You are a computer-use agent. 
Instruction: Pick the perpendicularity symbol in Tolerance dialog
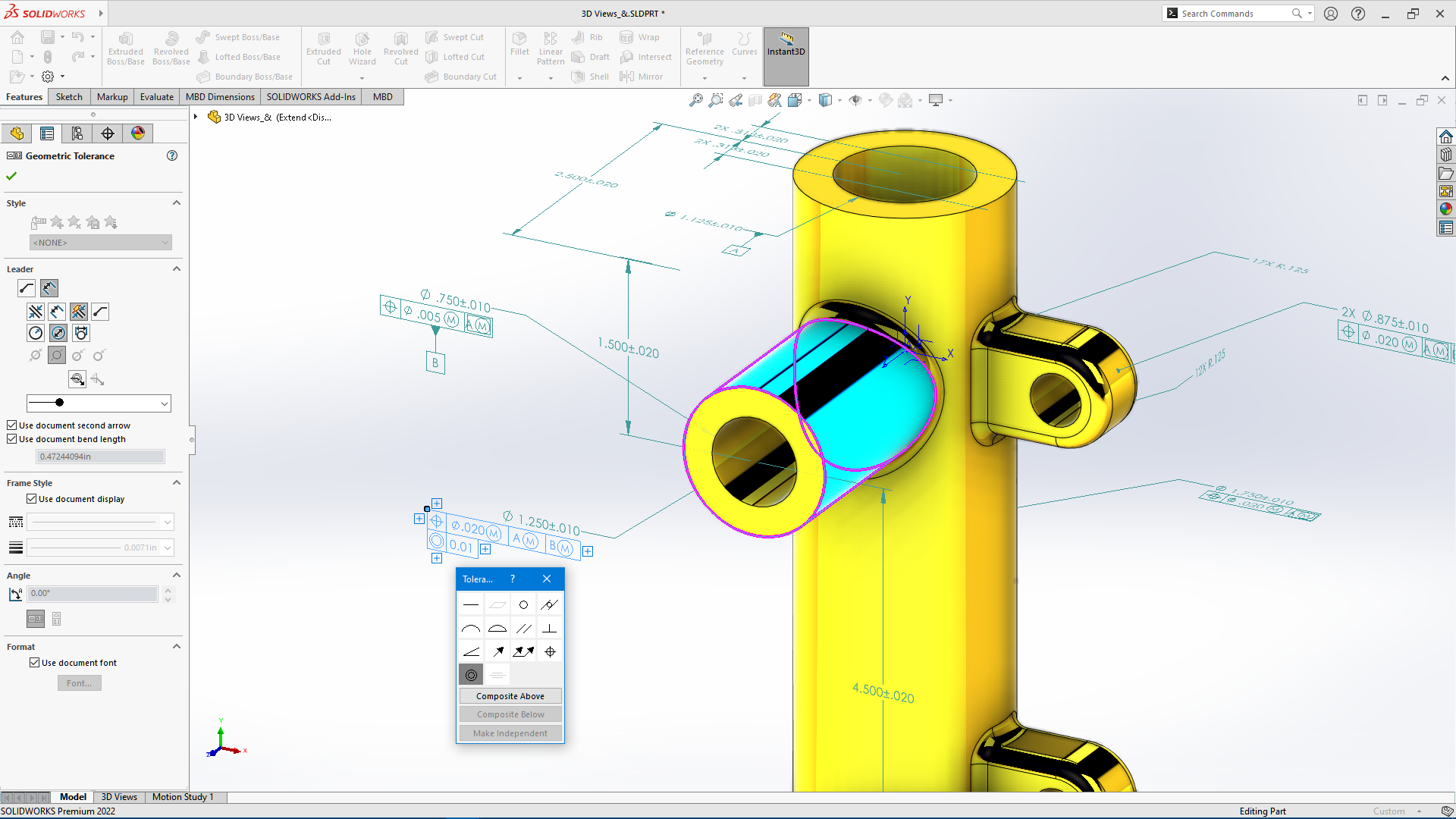pos(549,628)
